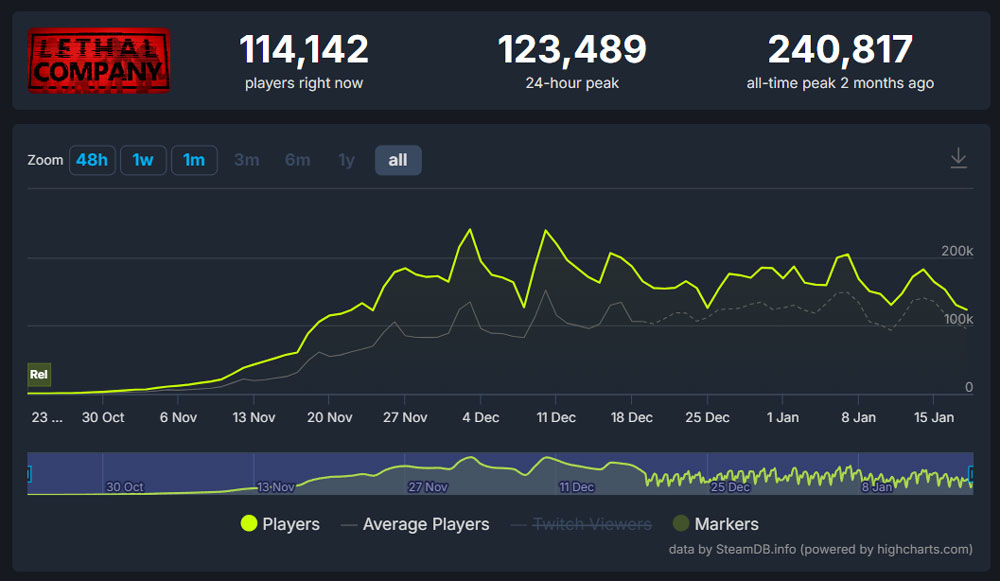Hide the Players series from the chart
1000x581 pixels.
(289, 524)
